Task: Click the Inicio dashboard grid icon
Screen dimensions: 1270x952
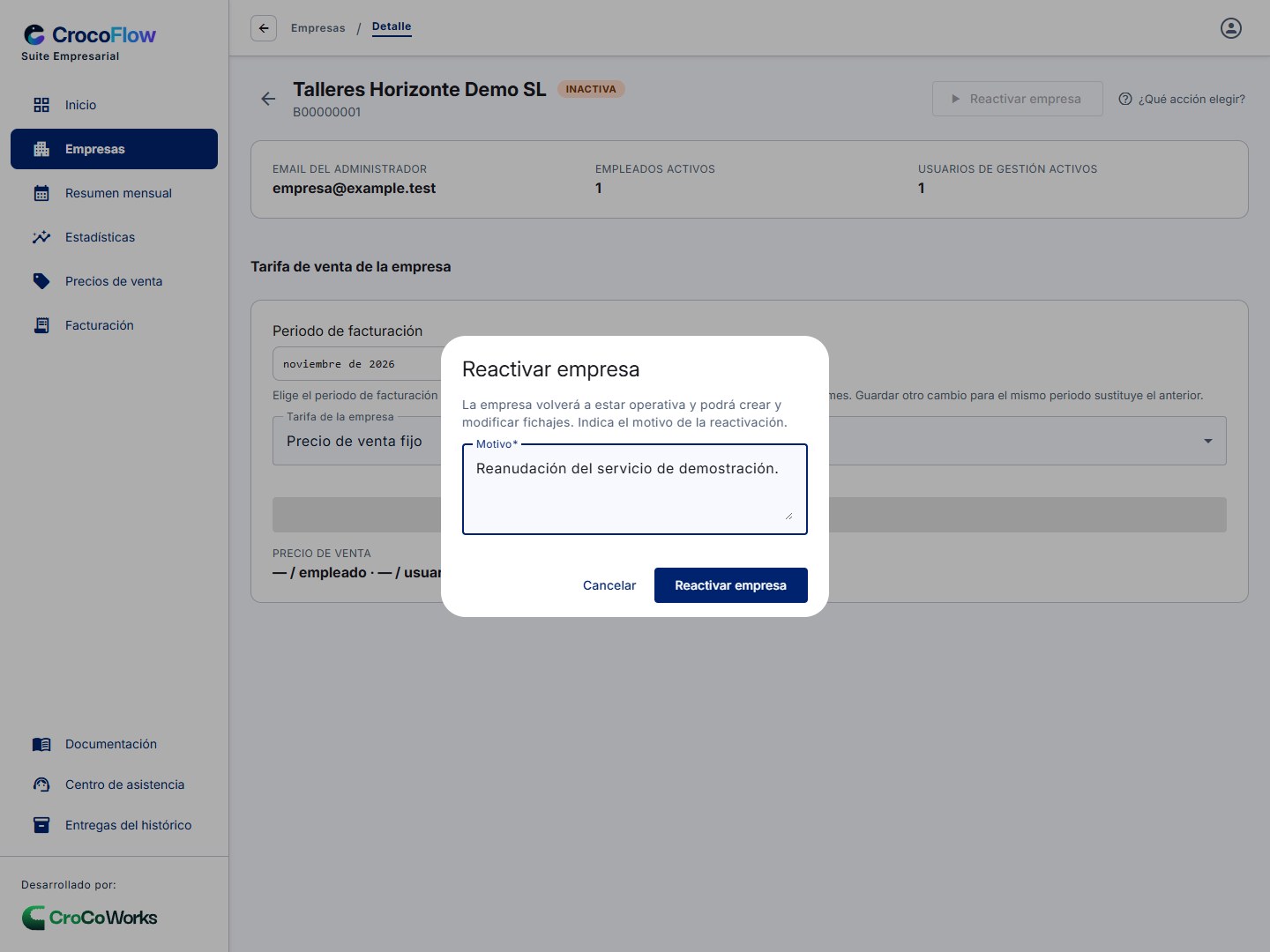Action: 41,105
